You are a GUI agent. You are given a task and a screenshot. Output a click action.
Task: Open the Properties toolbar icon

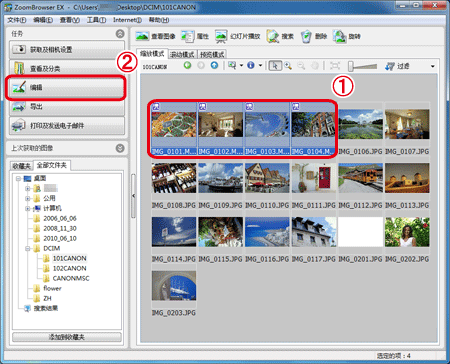(188, 36)
